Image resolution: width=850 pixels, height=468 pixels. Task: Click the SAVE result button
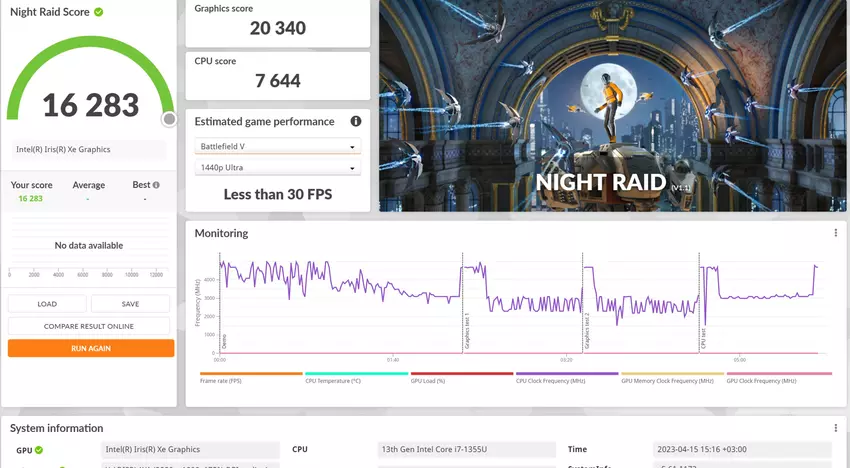click(x=130, y=304)
